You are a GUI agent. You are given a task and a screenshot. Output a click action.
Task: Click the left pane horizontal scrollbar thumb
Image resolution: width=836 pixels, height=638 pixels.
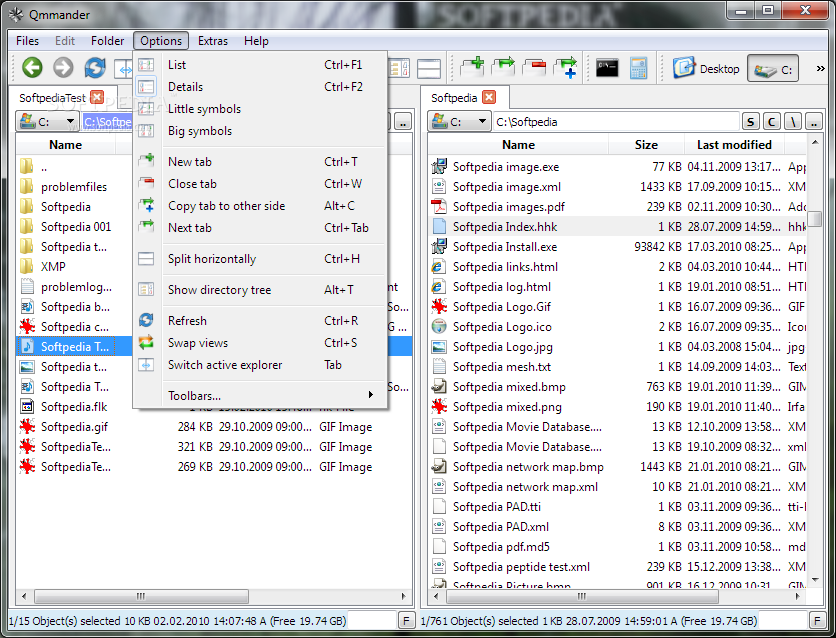(x=141, y=596)
